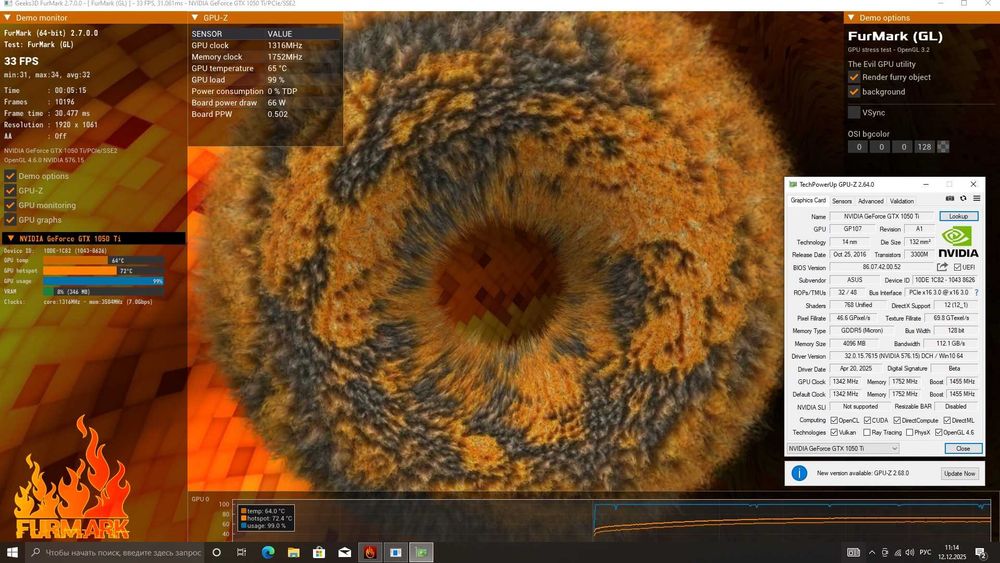This screenshot has height=563, width=1000.
Task: Open the Advanced tab
Action: [x=871, y=201]
